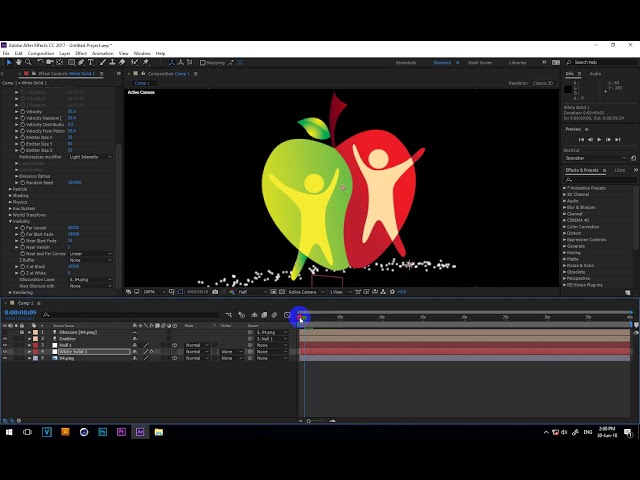Hide the Emitter layer eye icon
This screenshot has width=640, height=480.
pos(5,339)
